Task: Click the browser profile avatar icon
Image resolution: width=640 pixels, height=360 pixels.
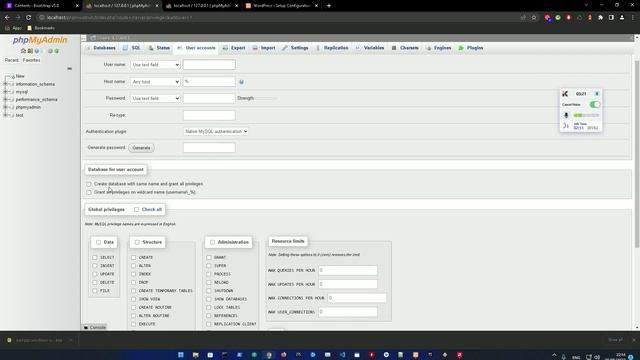Action: [x=622, y=18]
